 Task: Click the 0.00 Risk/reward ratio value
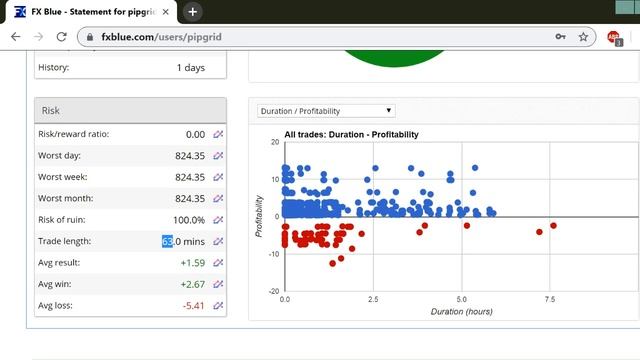[196, 134]
